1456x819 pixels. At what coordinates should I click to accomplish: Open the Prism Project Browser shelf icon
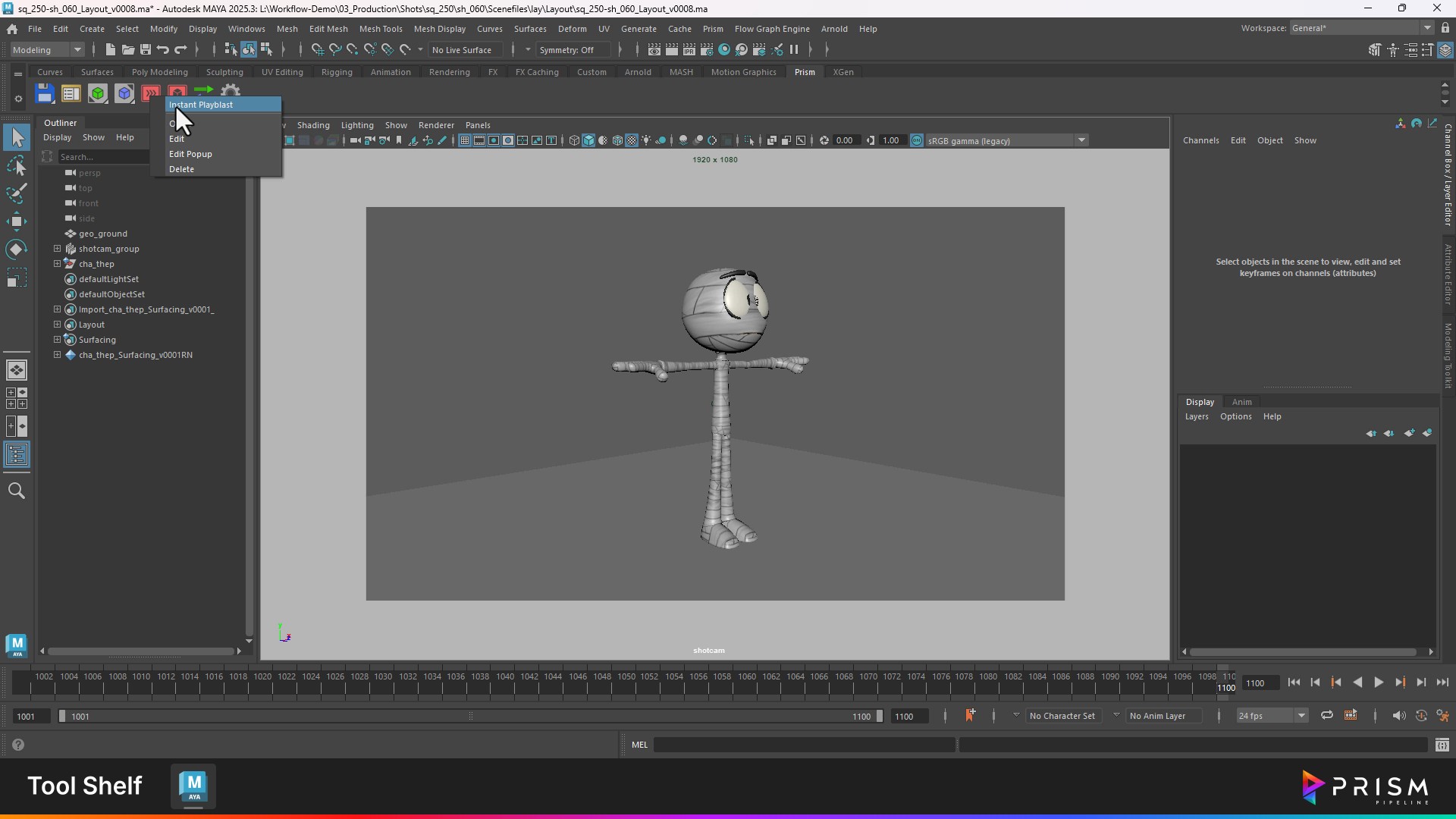(x=71, y=94)
